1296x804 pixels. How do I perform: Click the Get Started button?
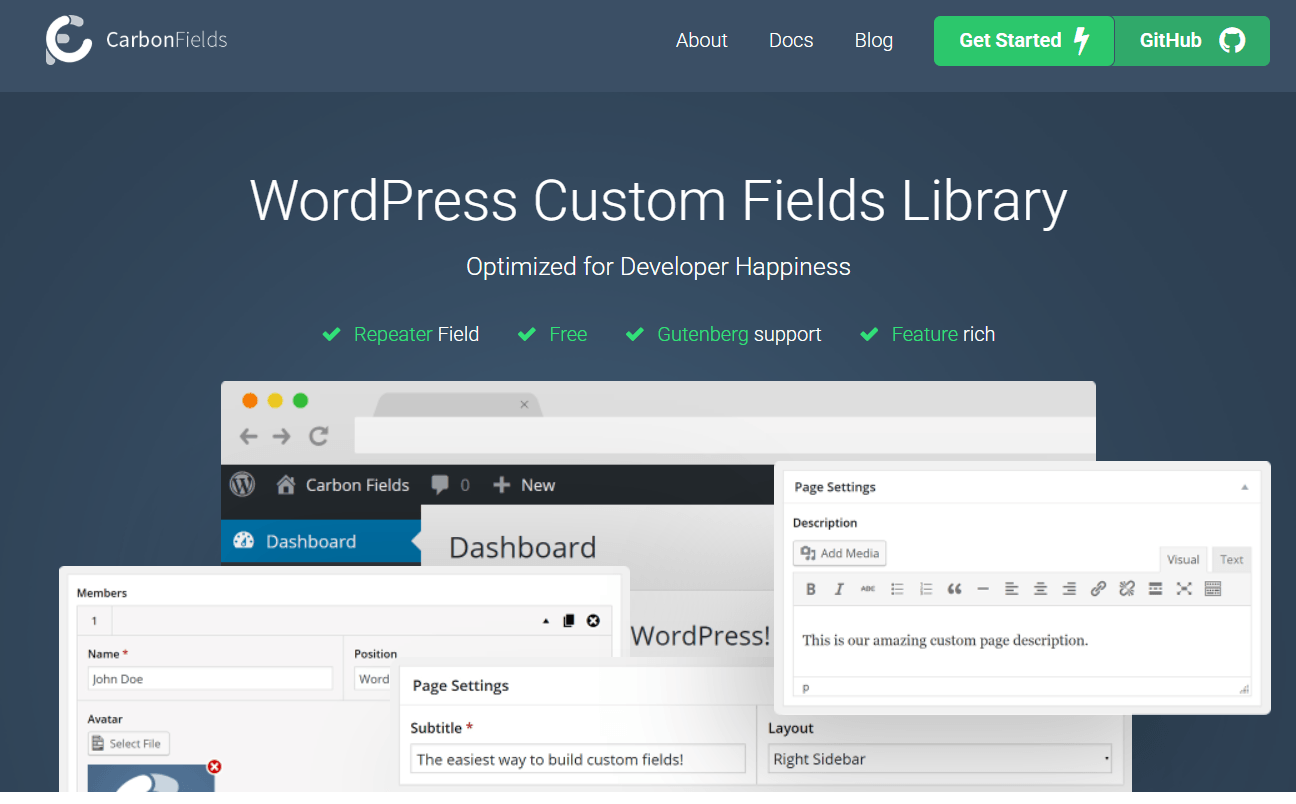tap(1024, 41)
